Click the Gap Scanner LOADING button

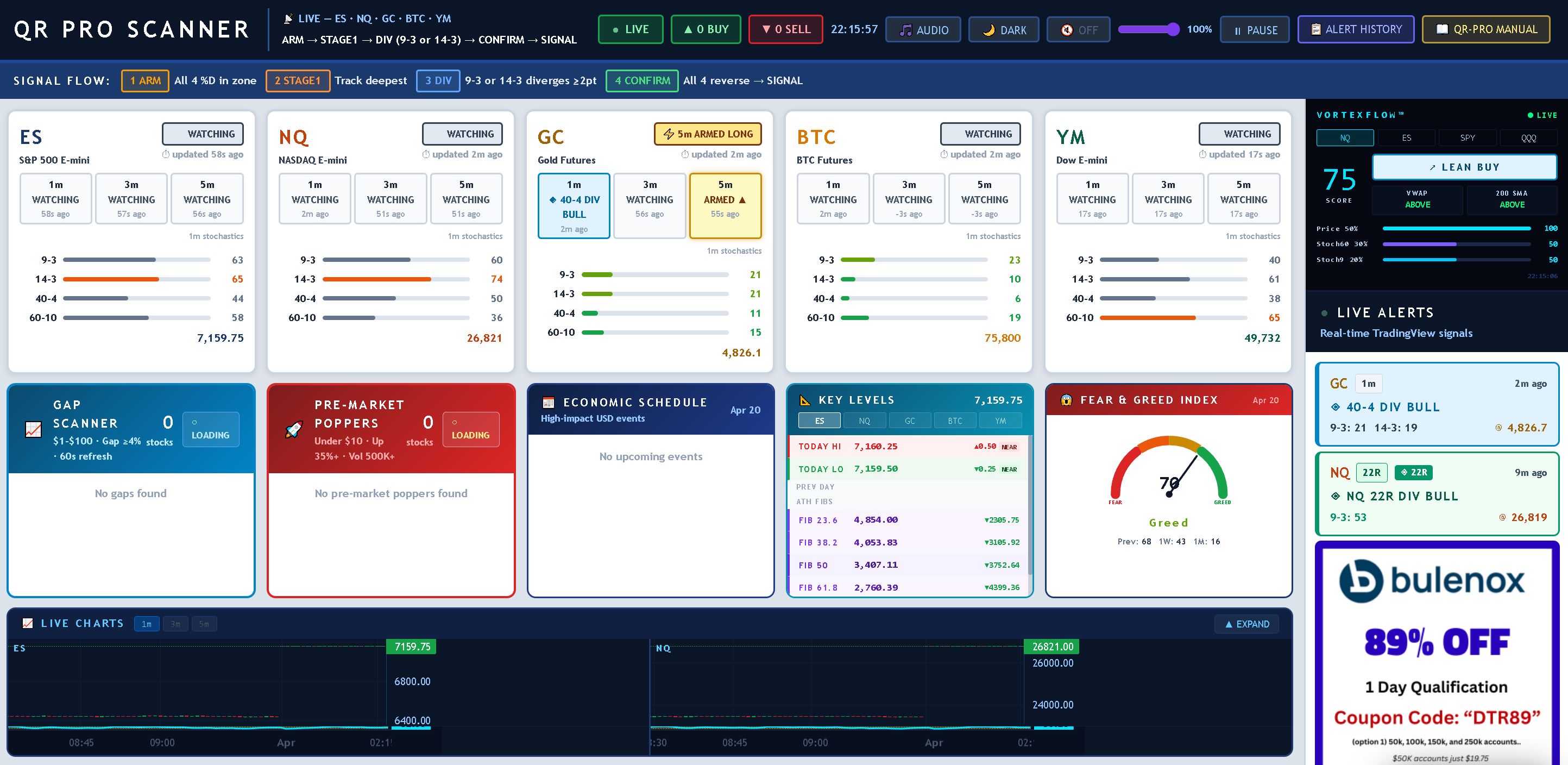(x=211, y=429)
